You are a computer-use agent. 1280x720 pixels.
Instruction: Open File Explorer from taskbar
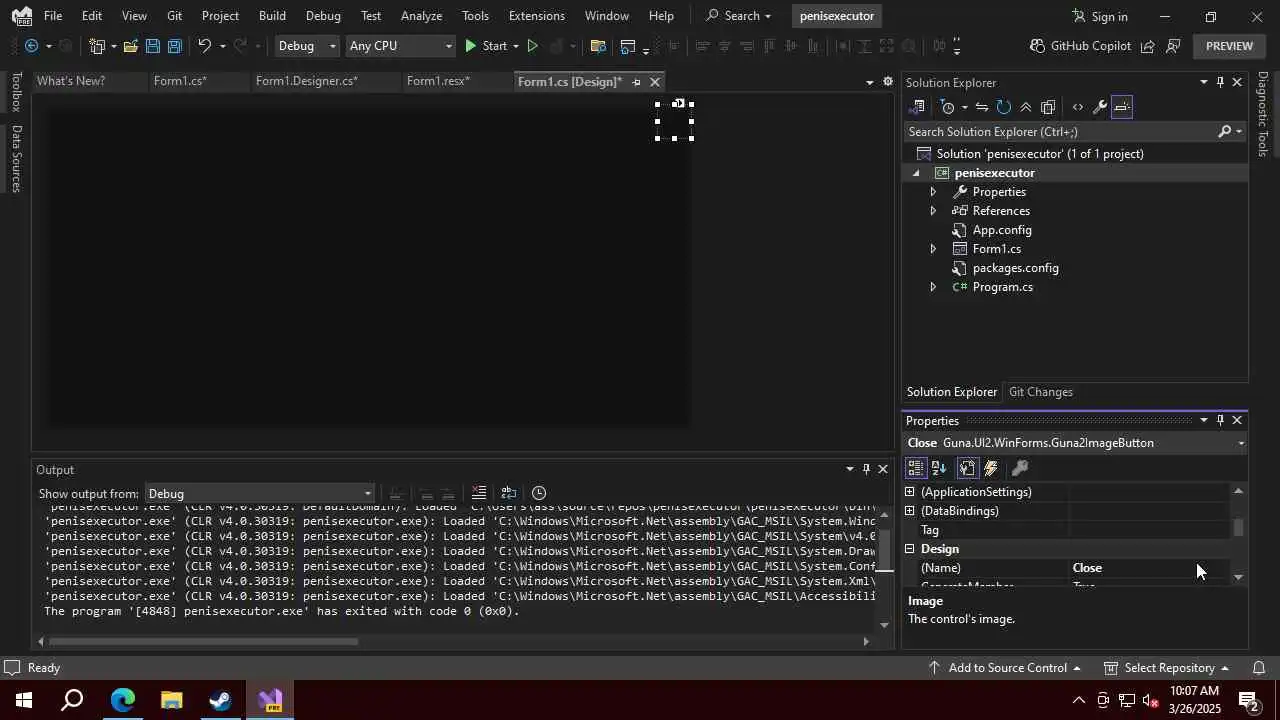coord(171,700)
